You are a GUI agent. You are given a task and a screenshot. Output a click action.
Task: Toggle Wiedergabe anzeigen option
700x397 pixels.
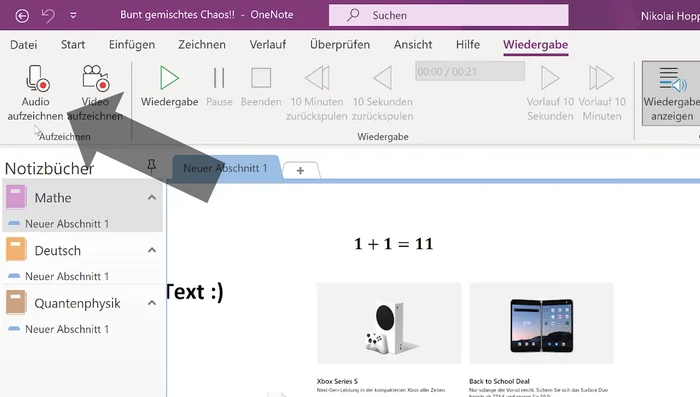[671, 93]
